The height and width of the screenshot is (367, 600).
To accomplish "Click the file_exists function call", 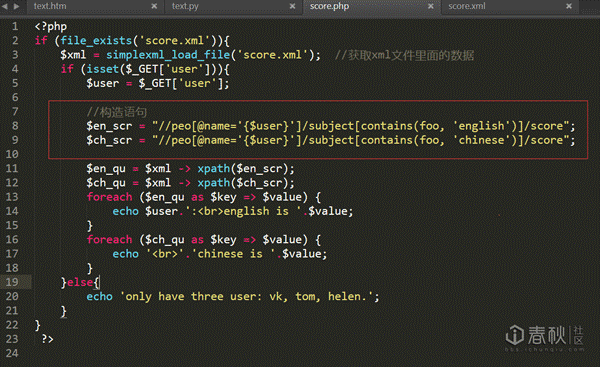I will tap(96, 41).
